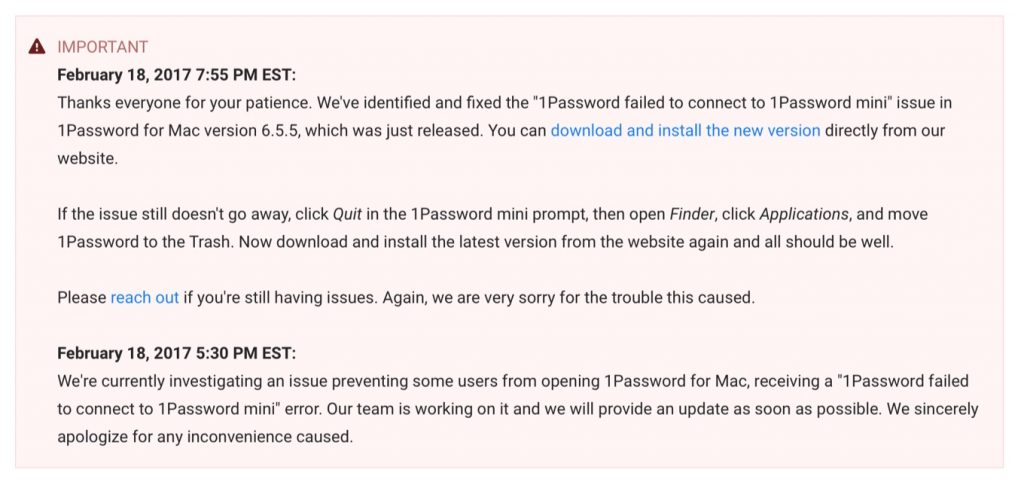Image resolution: width=1024 pixels, height=482 pixels.
Task: Follow the "reach out" link
Action: (145, 297)
